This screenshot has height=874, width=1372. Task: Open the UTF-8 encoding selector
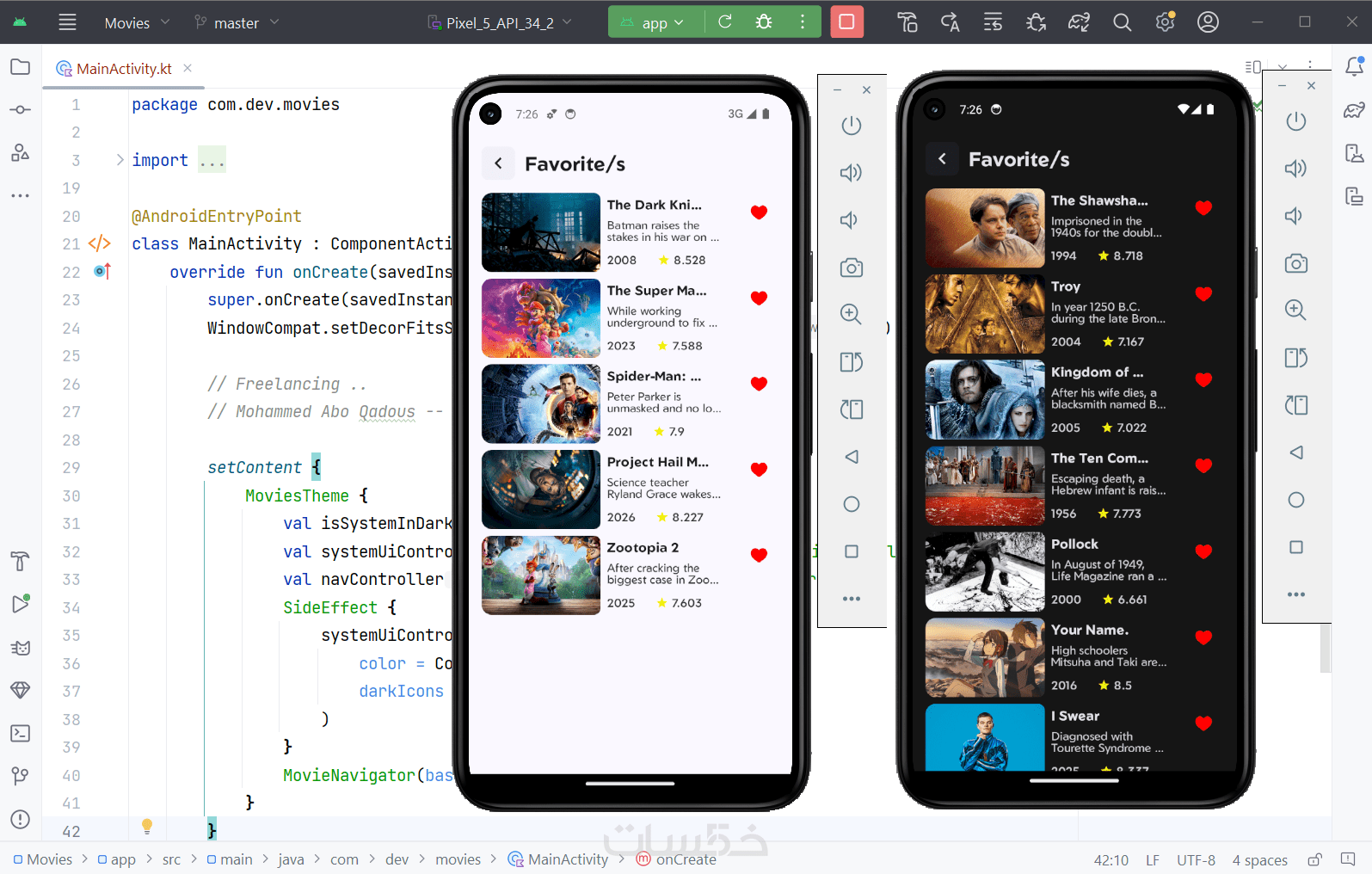click(1196, 859)
